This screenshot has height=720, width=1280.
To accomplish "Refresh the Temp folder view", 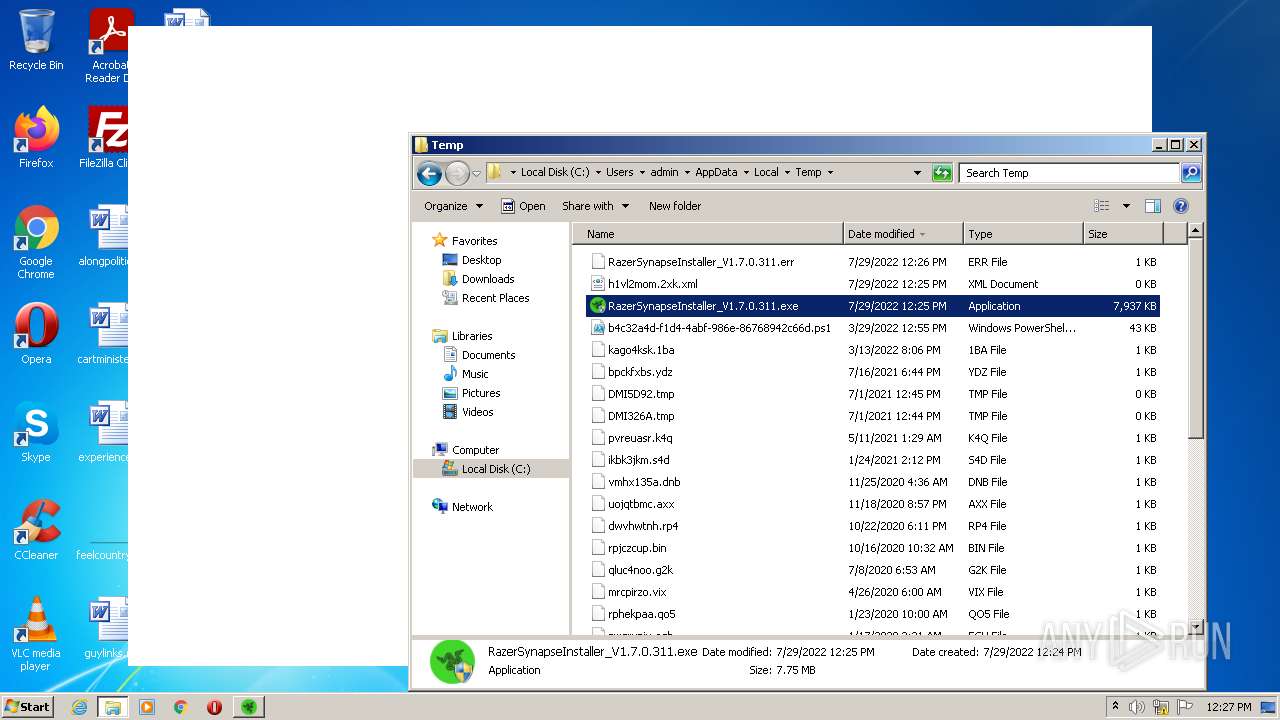I will [x=942, y=173].
